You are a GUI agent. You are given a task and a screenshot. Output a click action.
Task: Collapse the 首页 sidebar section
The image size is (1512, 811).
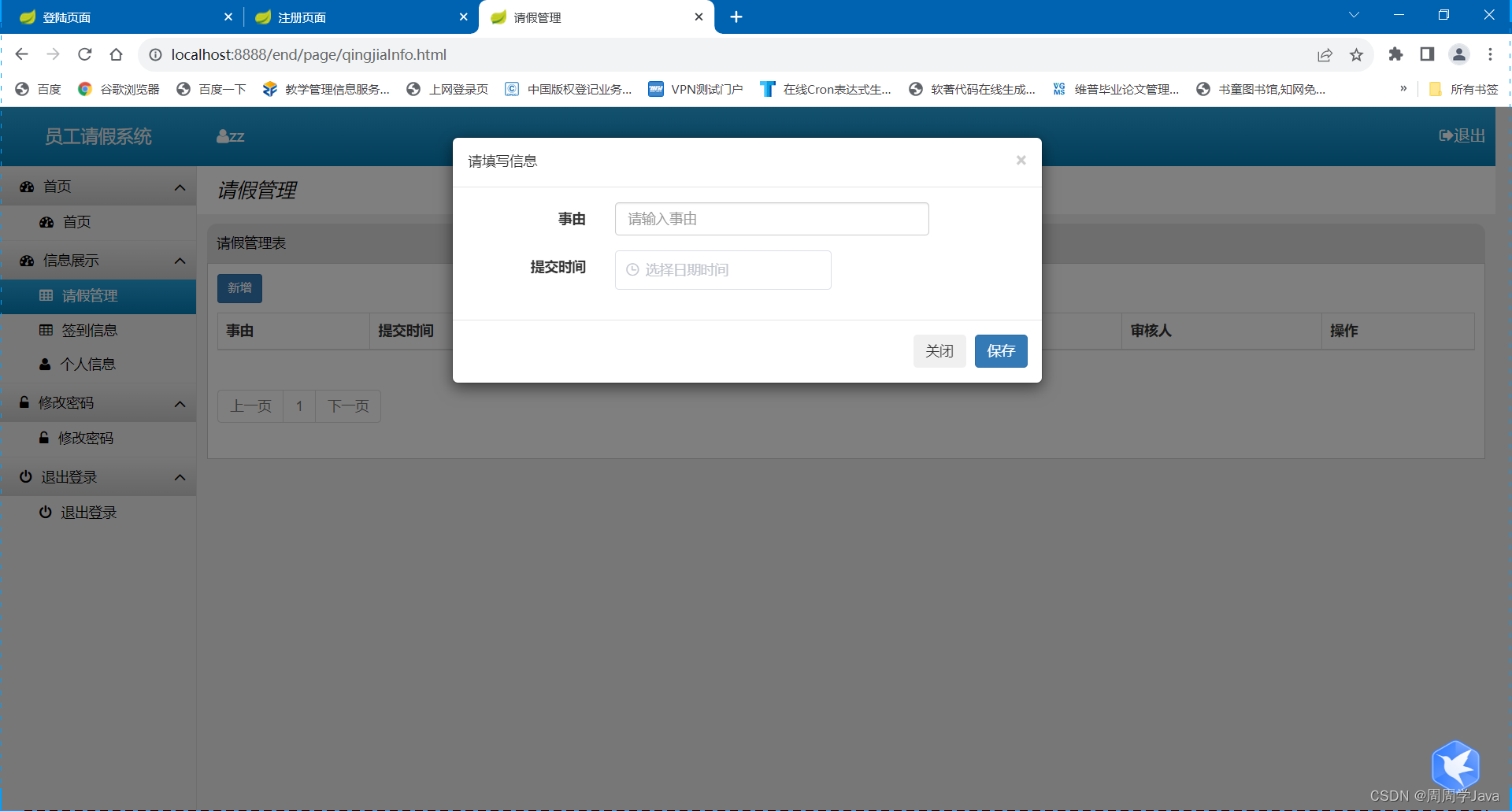[x=179, y=187]
